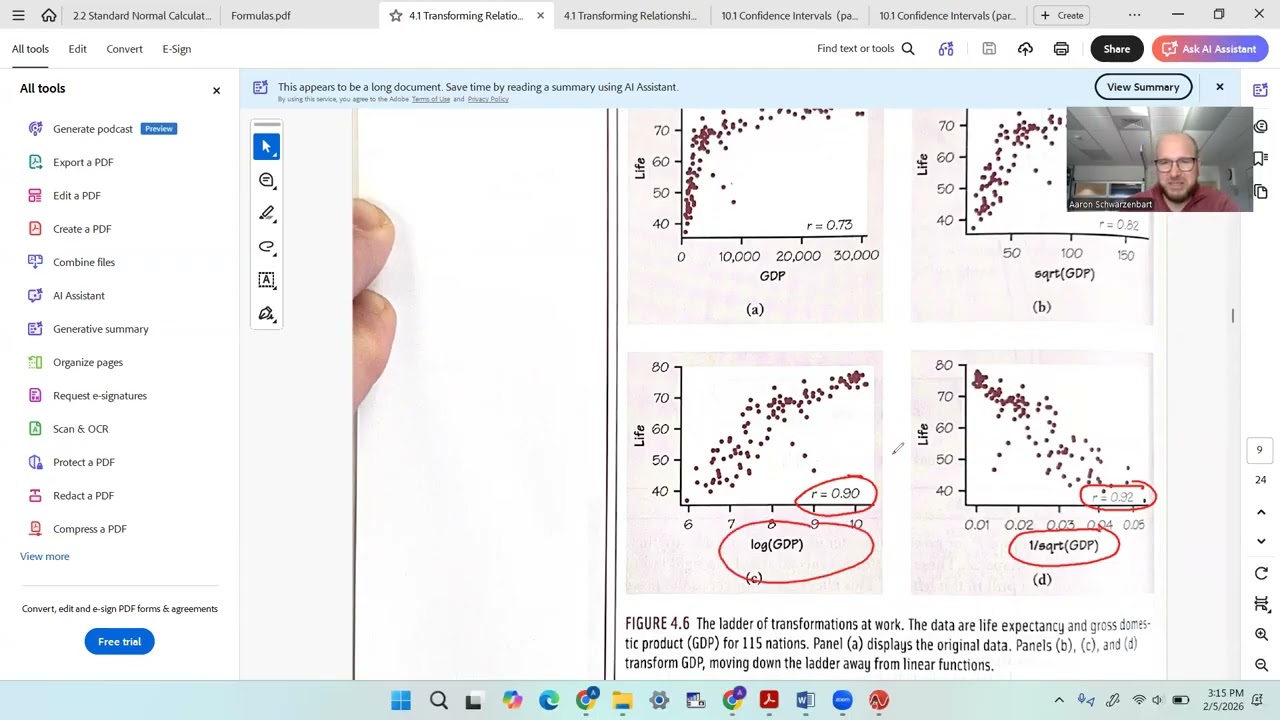This screenshot has width=1280, height=720.
Task: Open Windows Start menu
Action: (401, 700)
